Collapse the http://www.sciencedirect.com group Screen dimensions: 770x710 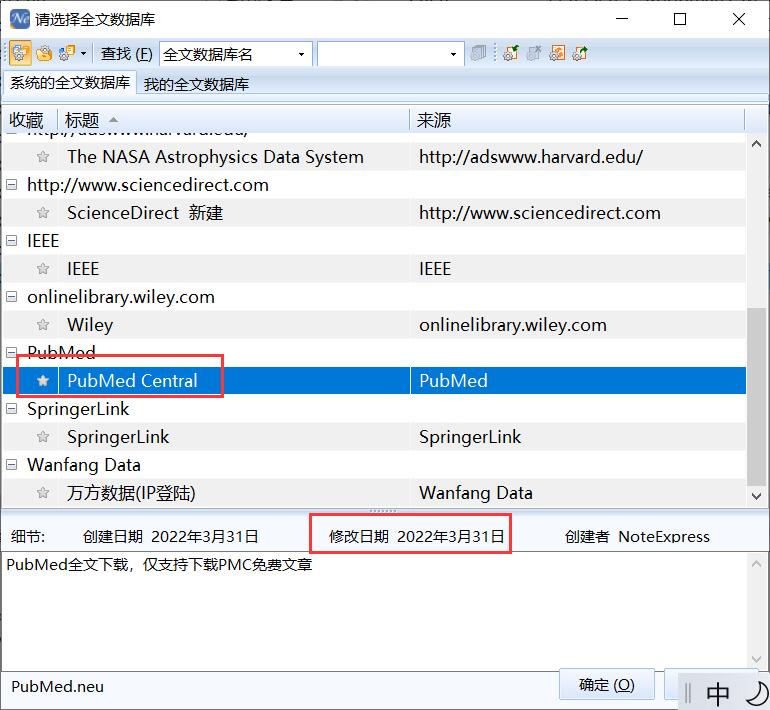(11, 185)
